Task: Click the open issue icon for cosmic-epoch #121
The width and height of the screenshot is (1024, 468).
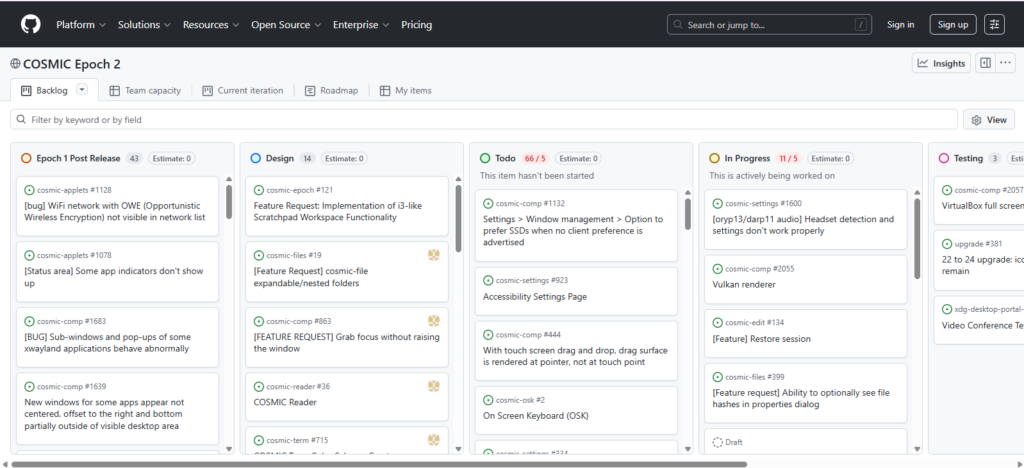Action: (x=259, y=190)
